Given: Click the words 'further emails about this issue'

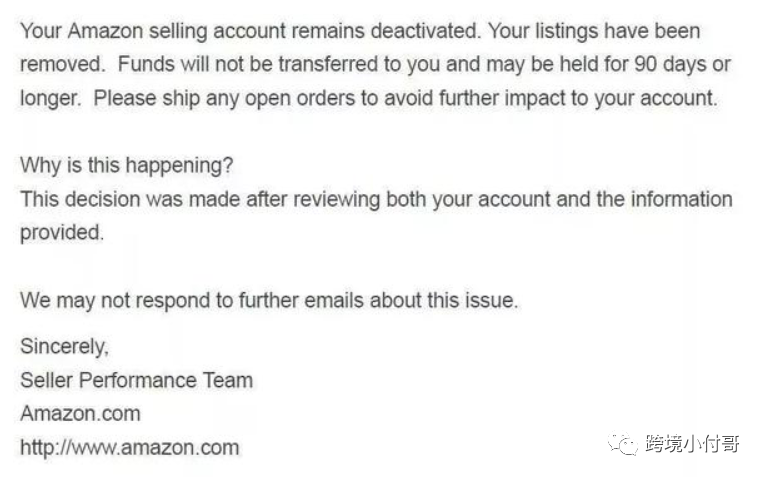Looking at the screenshot, I should coord(378,301).
